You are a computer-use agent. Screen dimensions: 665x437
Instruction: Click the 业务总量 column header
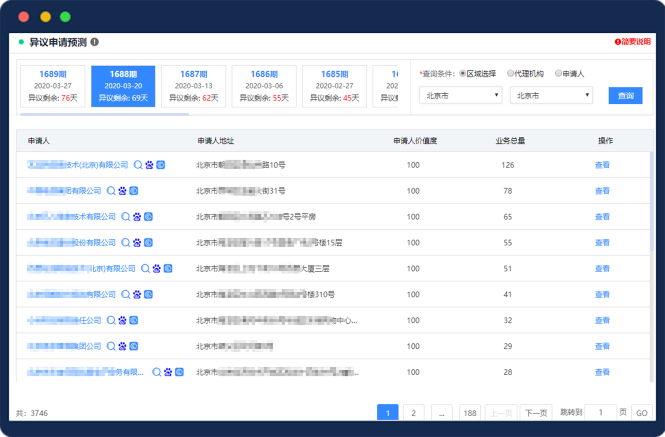click(x=510, y=141)
